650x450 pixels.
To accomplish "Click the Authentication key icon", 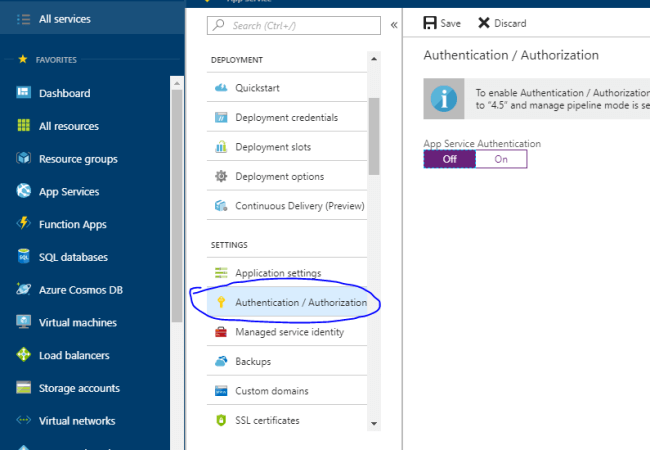I will [221, 302].
